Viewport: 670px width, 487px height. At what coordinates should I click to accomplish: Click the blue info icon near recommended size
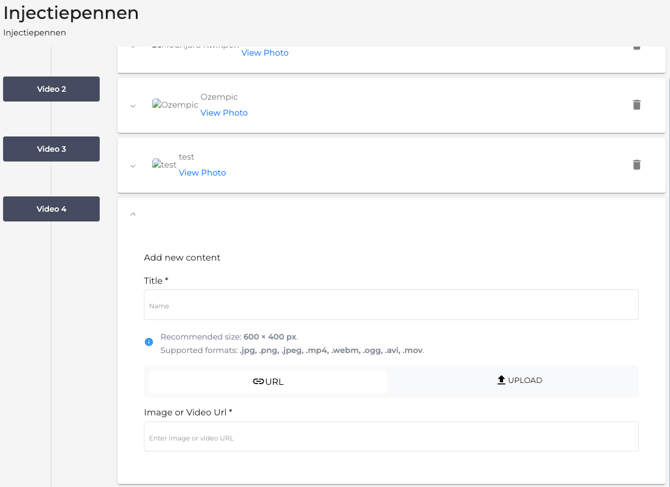point(149,342)
